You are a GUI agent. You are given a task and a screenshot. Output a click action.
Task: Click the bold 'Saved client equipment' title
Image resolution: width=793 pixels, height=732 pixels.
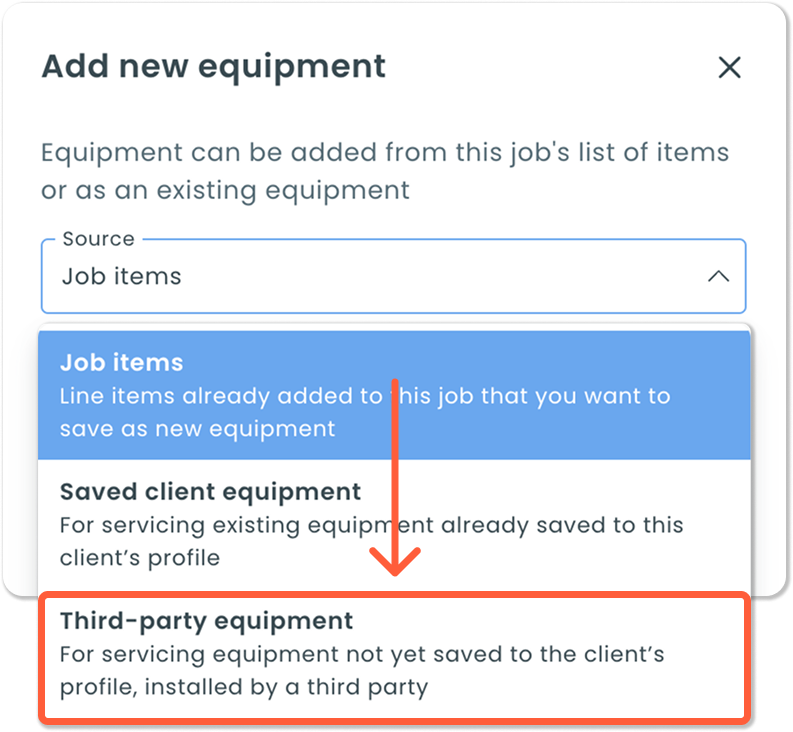pos(210,492)
